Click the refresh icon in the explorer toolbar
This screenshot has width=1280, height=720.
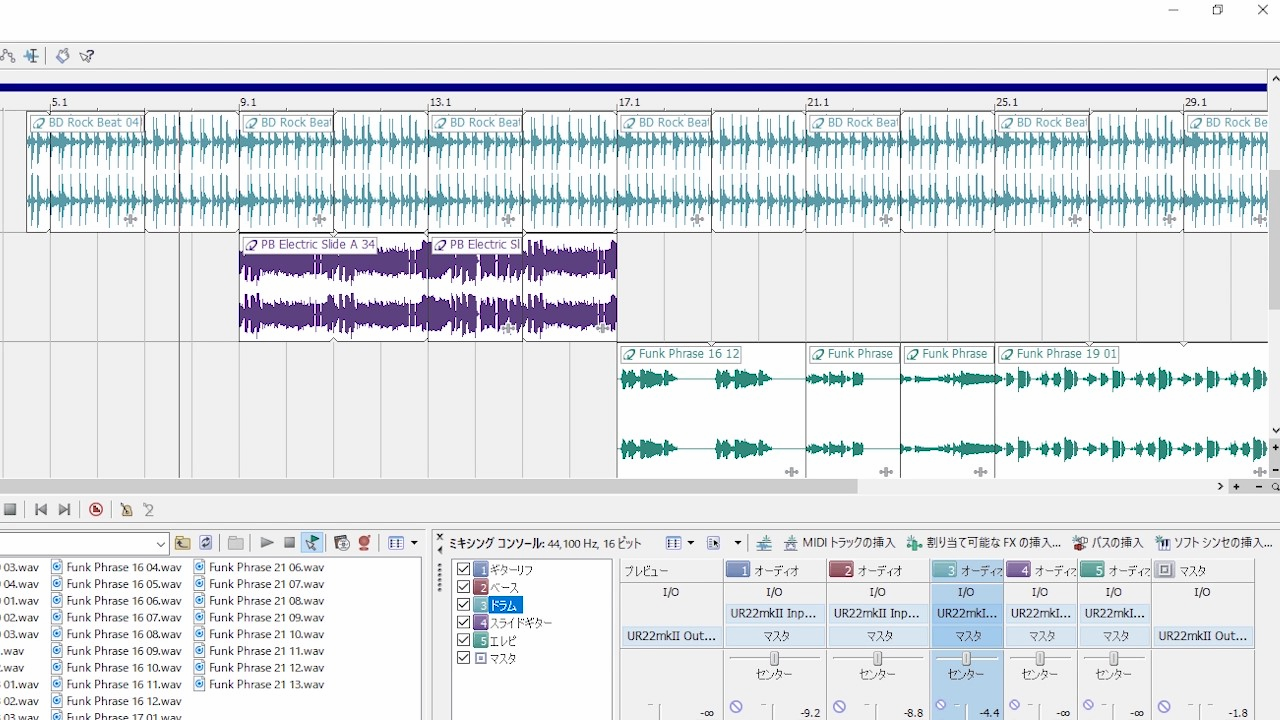[x=205, y=543]
